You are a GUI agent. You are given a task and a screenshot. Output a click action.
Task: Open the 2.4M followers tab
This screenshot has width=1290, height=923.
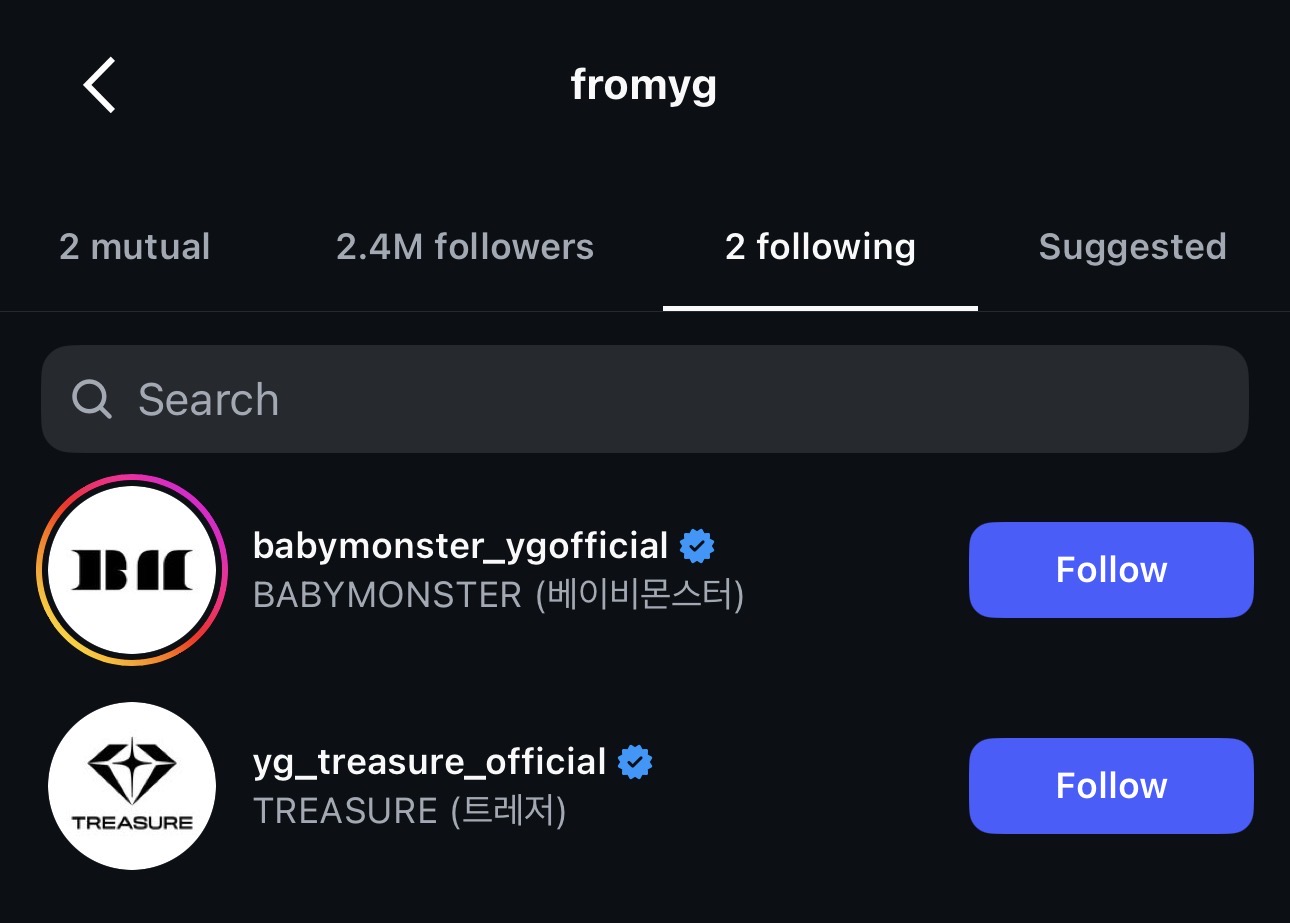coord(465,247)
